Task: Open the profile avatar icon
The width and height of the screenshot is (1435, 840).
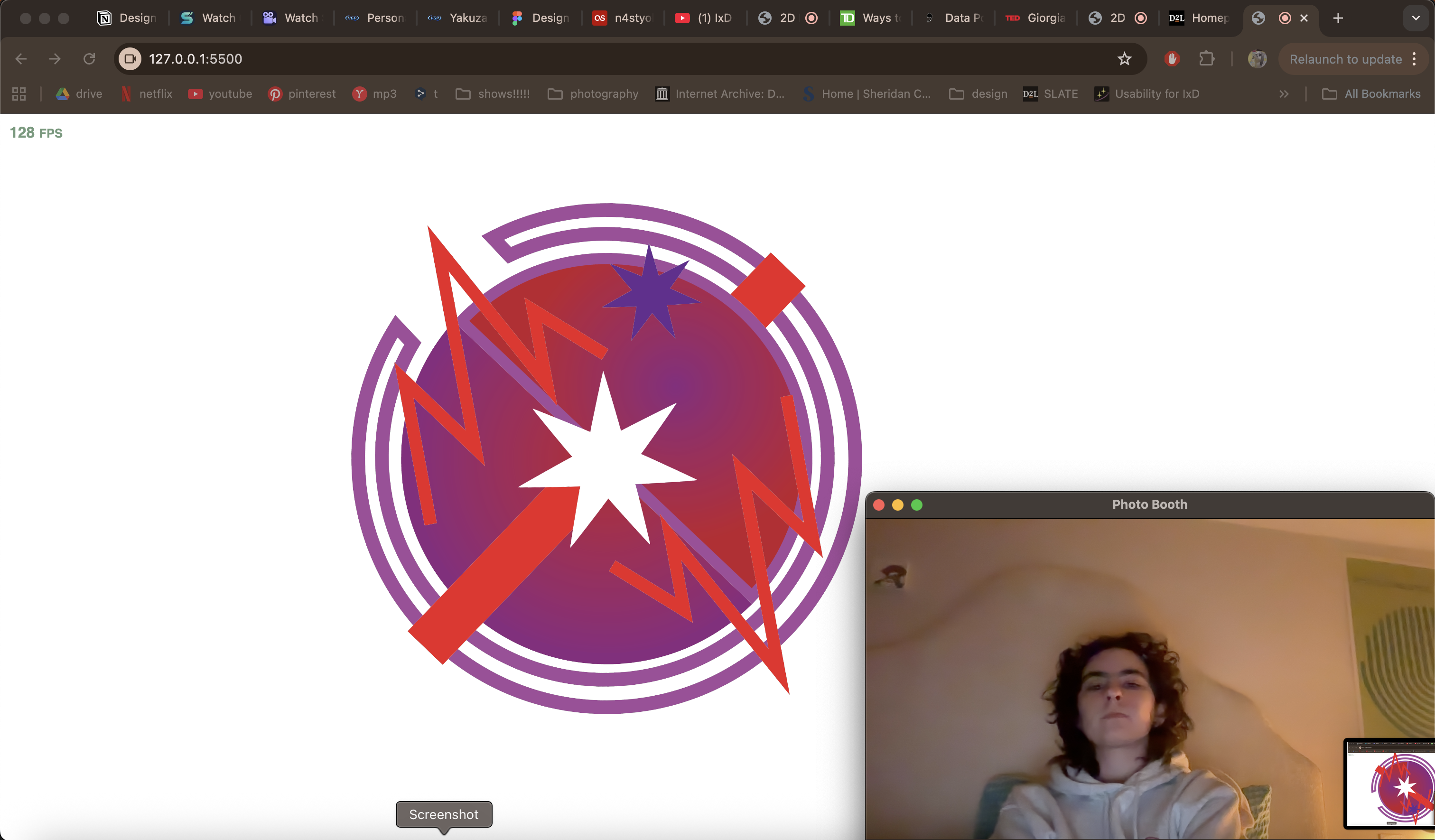Action: point(1257,59)
